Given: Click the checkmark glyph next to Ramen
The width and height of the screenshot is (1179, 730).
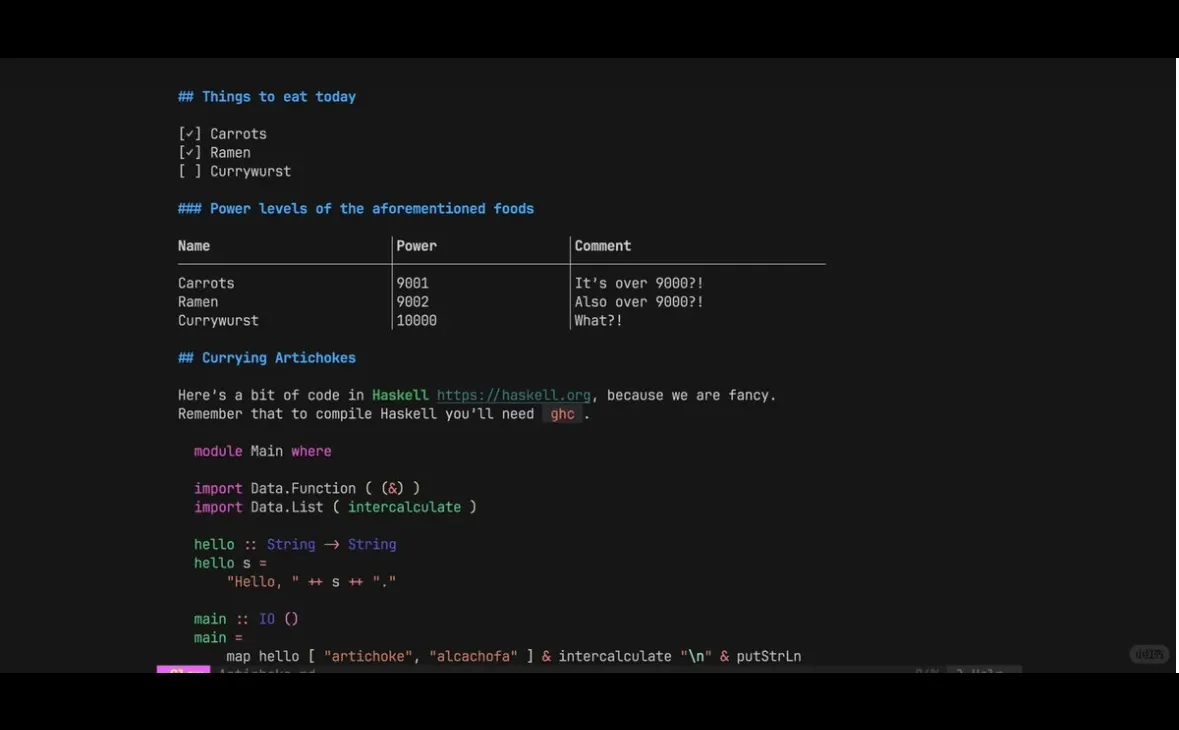Looking at the screenshot, I should 189,152.
